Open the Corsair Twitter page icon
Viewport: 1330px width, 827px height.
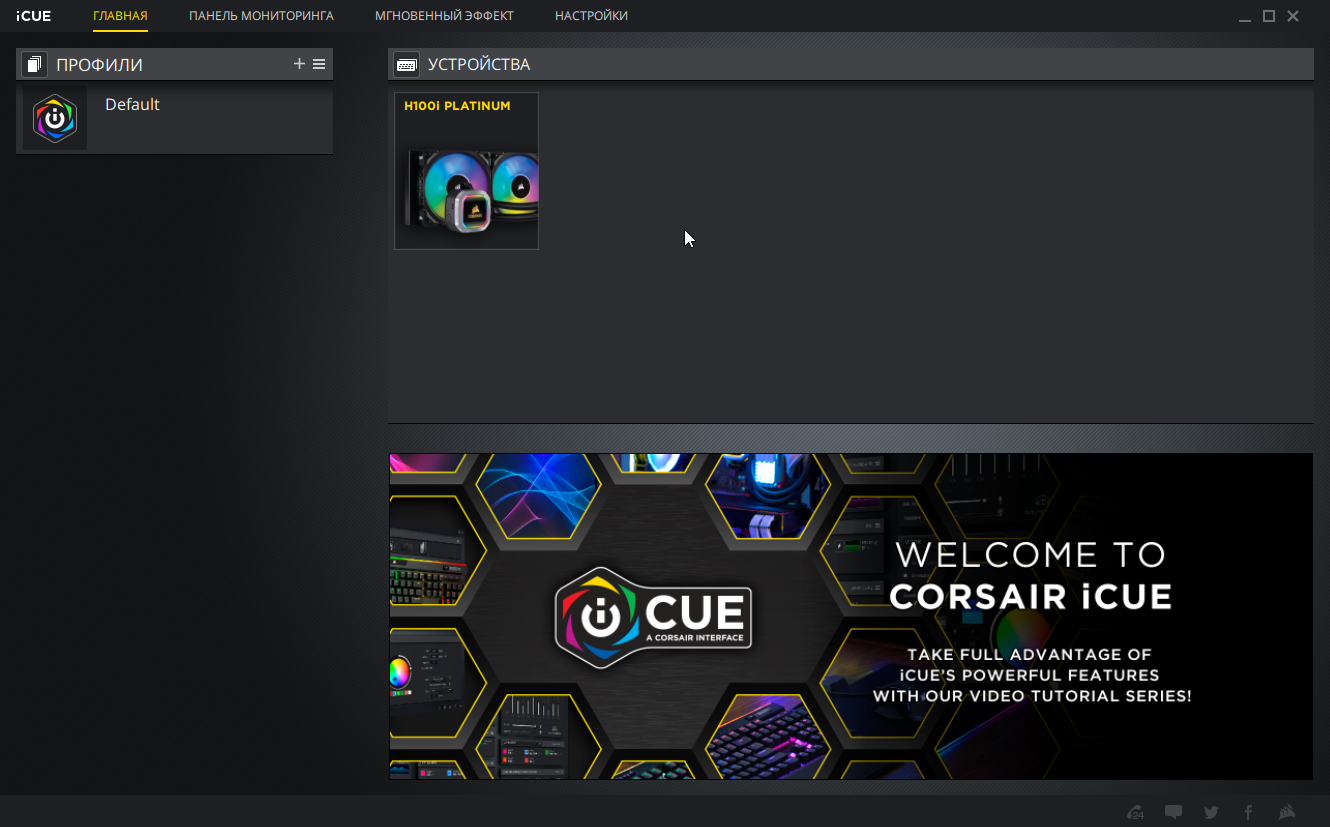(x=1211, y=812)
